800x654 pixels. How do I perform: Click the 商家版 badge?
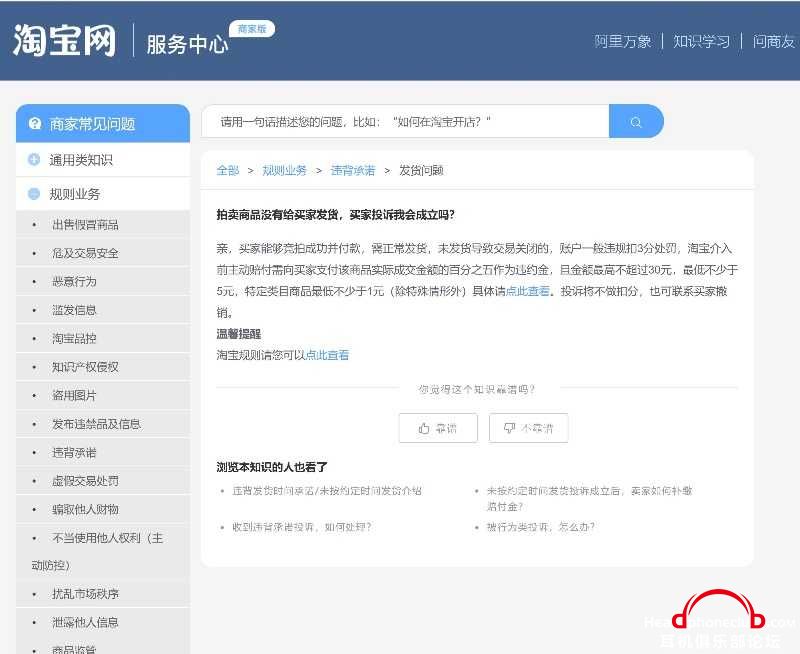coord(252,29)
